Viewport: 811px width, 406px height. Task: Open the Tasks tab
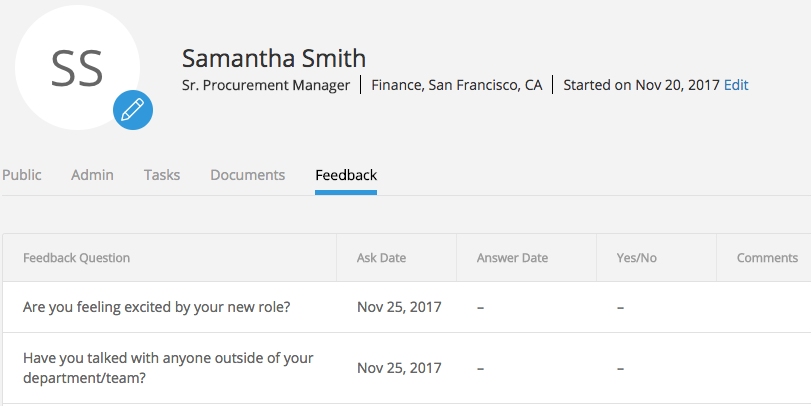[162, 175]
